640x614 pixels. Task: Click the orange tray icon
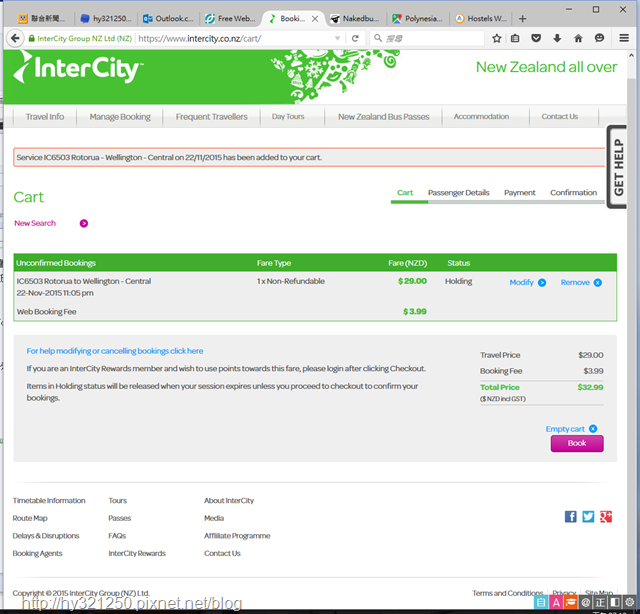point(571,603)
